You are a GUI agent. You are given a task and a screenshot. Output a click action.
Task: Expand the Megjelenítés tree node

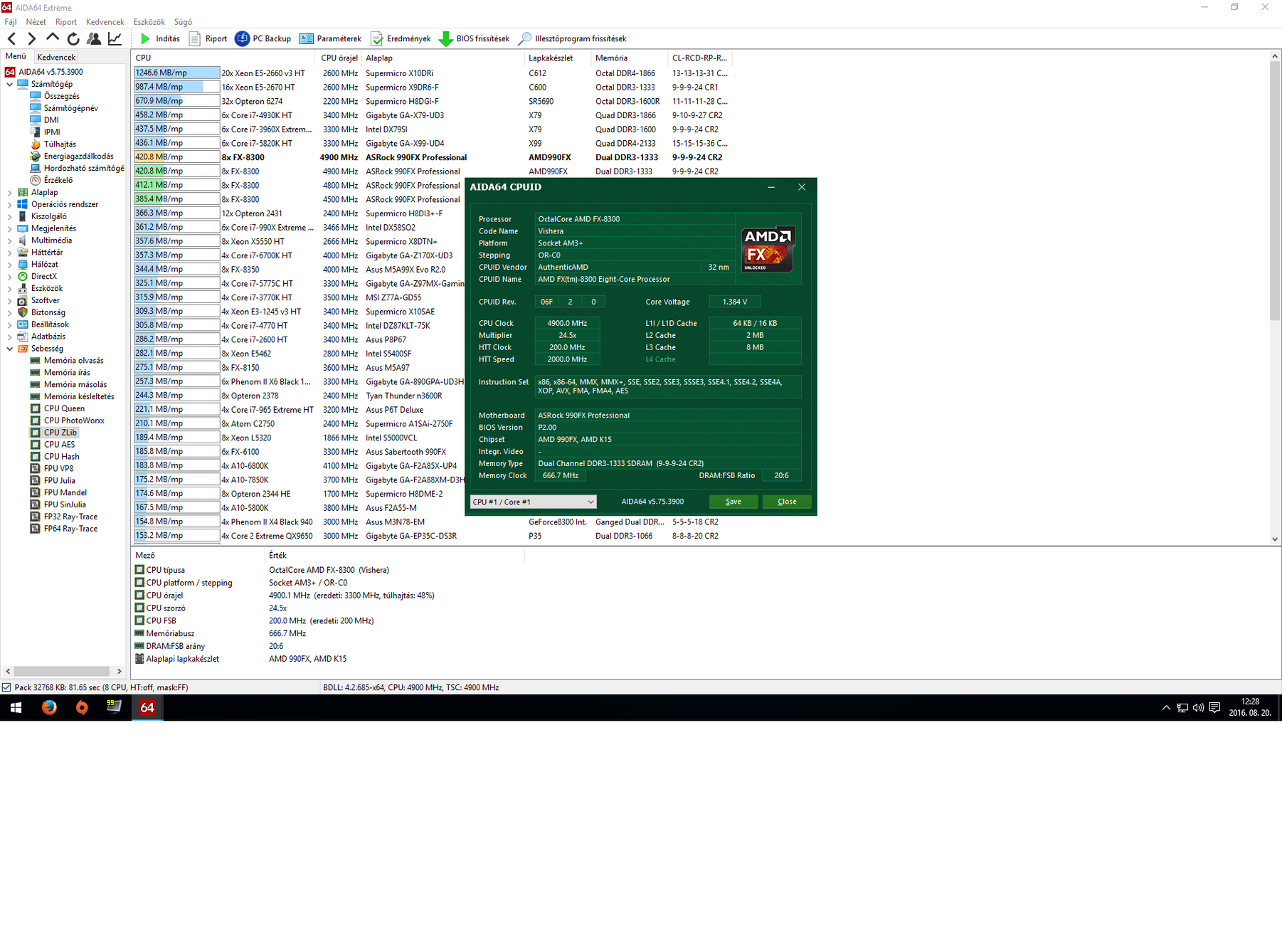coord(9,228)
